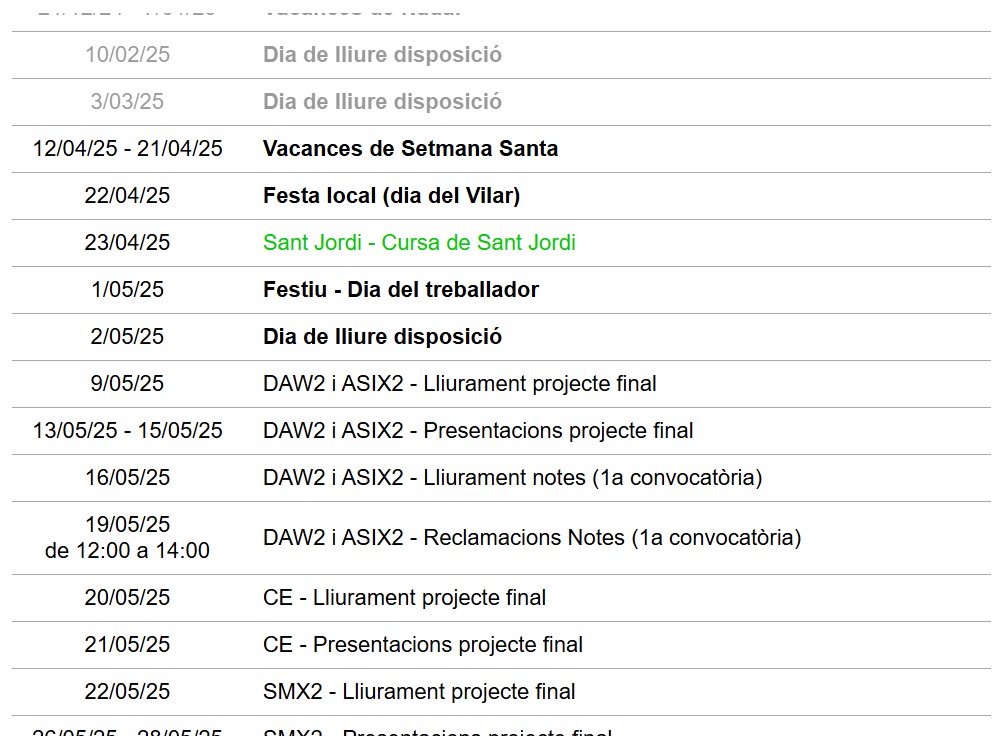Screen dimensions: 1002x741
Task: Click the 19/05/25 de 12:00 a 14:00 cell
Action: (127, 538)
